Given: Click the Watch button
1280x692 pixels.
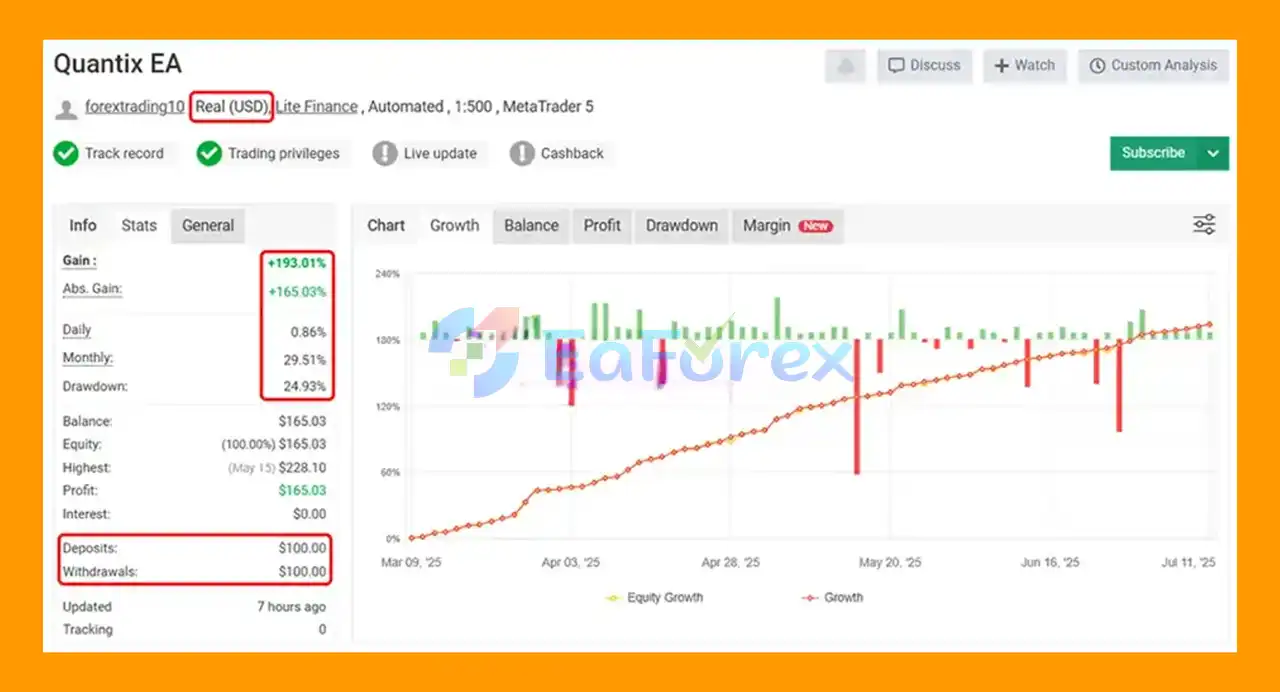Looking at the screenshot, I should 1025,66.
